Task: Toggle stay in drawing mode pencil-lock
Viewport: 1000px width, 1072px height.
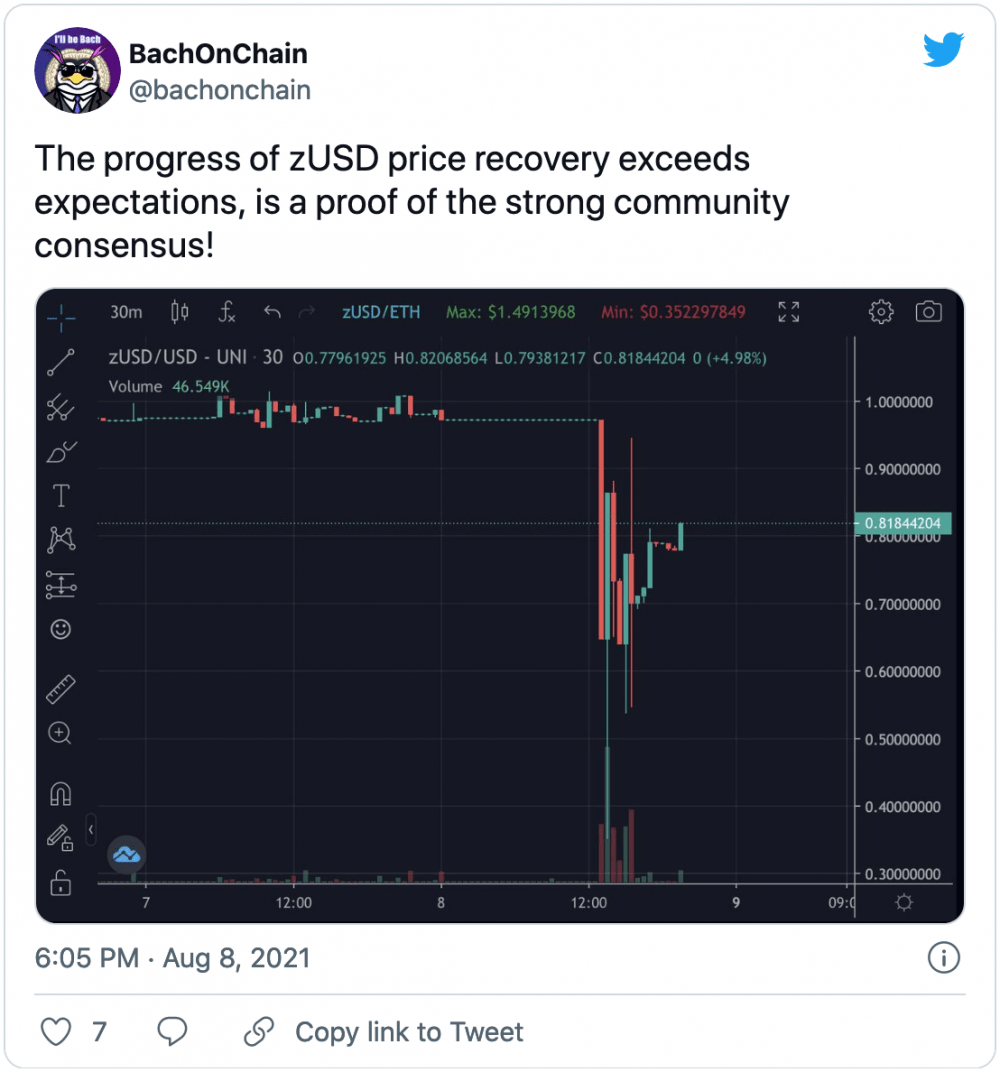Action: click(x=60, y=838)
